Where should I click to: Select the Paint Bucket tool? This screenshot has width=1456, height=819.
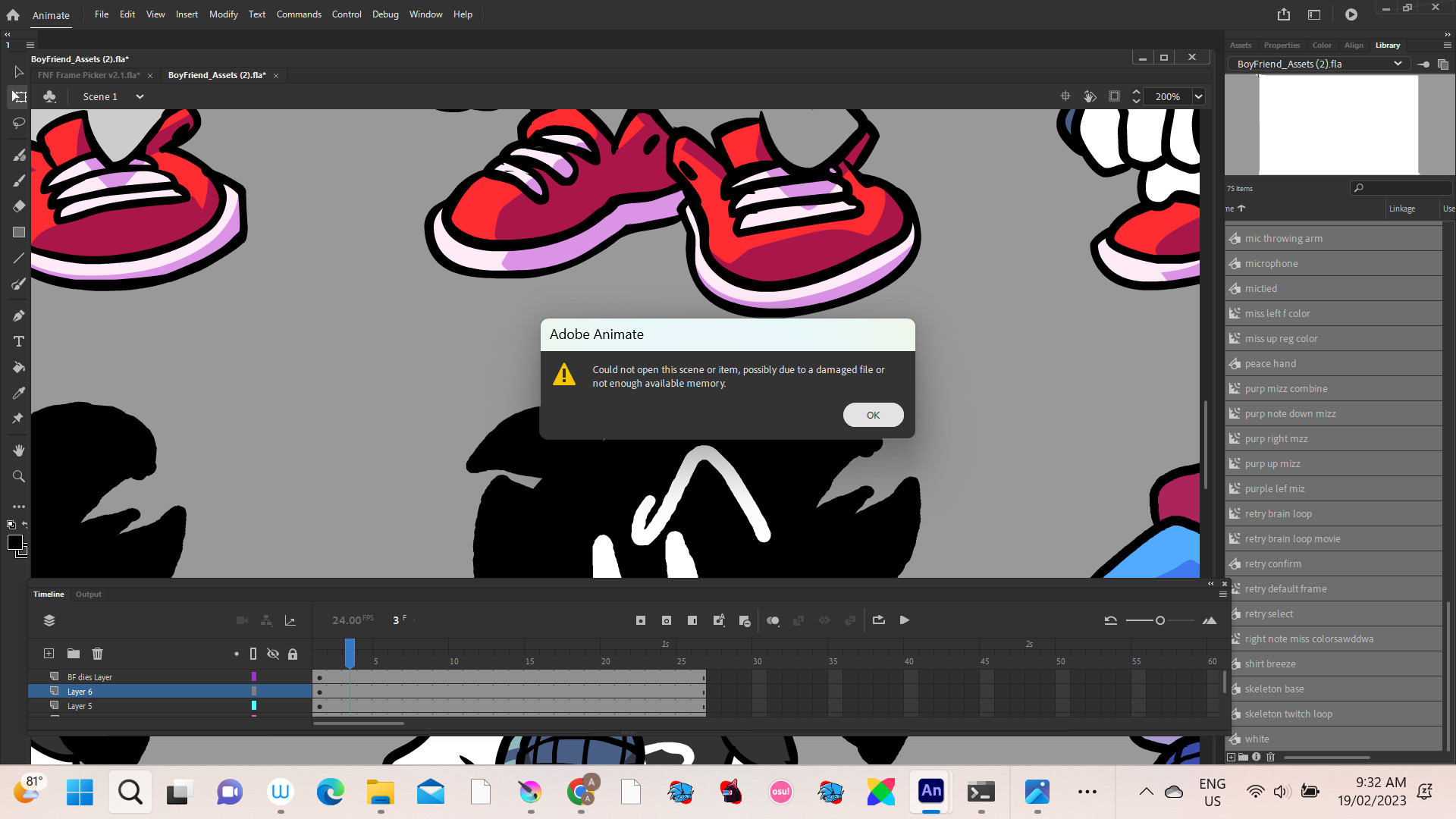tap(18, 367)
